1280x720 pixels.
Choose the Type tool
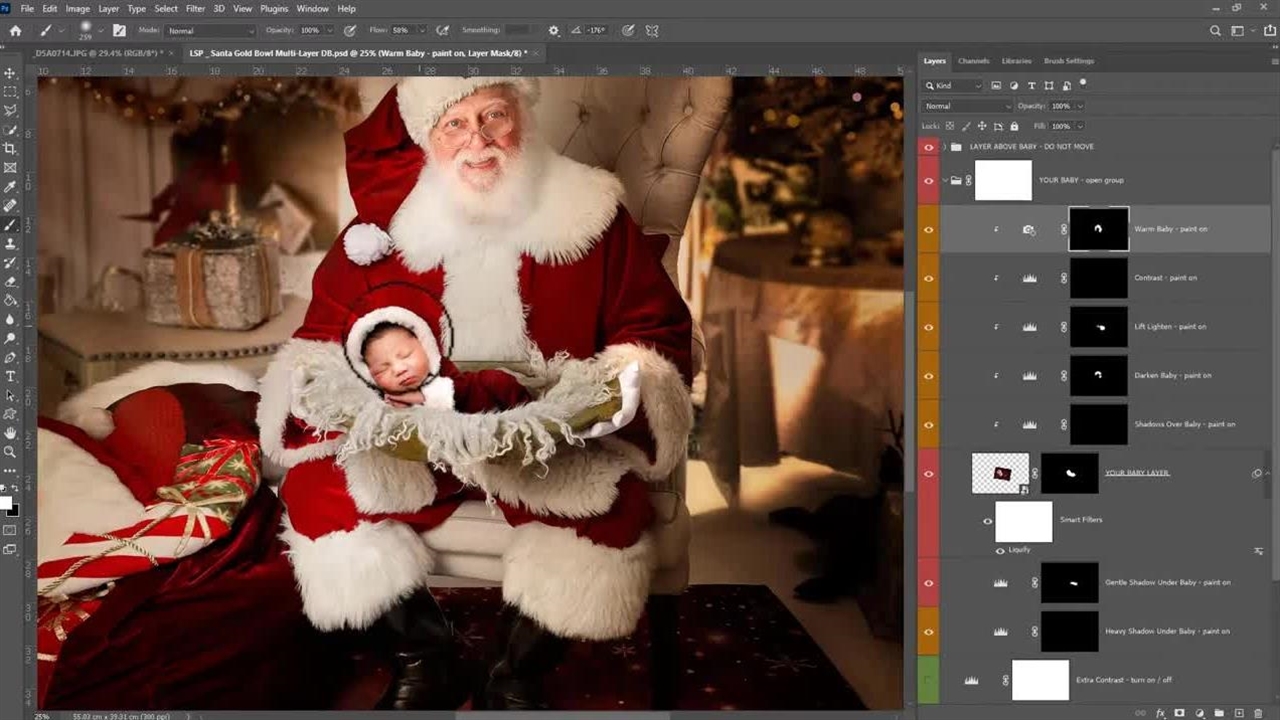pyautogui.click(x=10, y=377)
